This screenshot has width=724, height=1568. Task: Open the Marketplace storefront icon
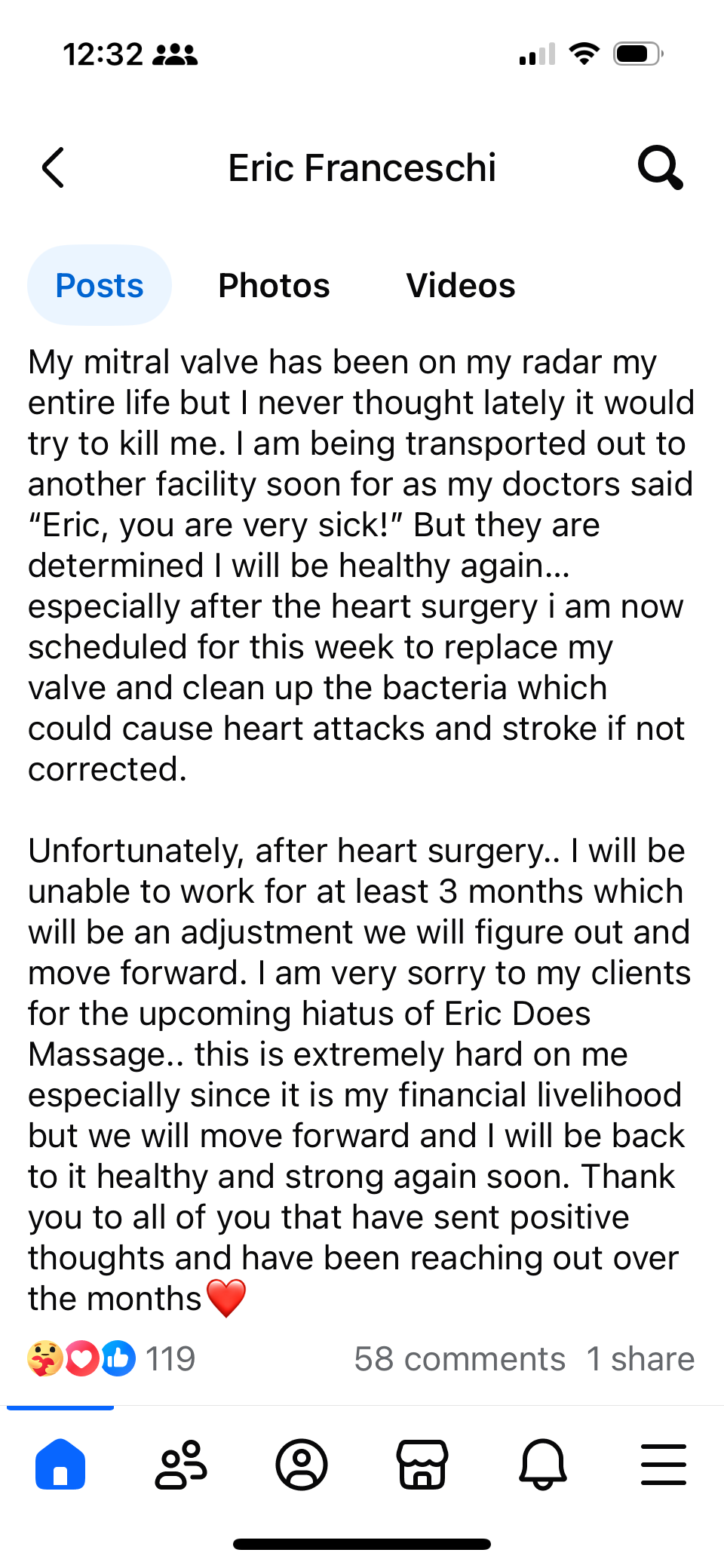pyautogui.click(x=422, y=1464)
